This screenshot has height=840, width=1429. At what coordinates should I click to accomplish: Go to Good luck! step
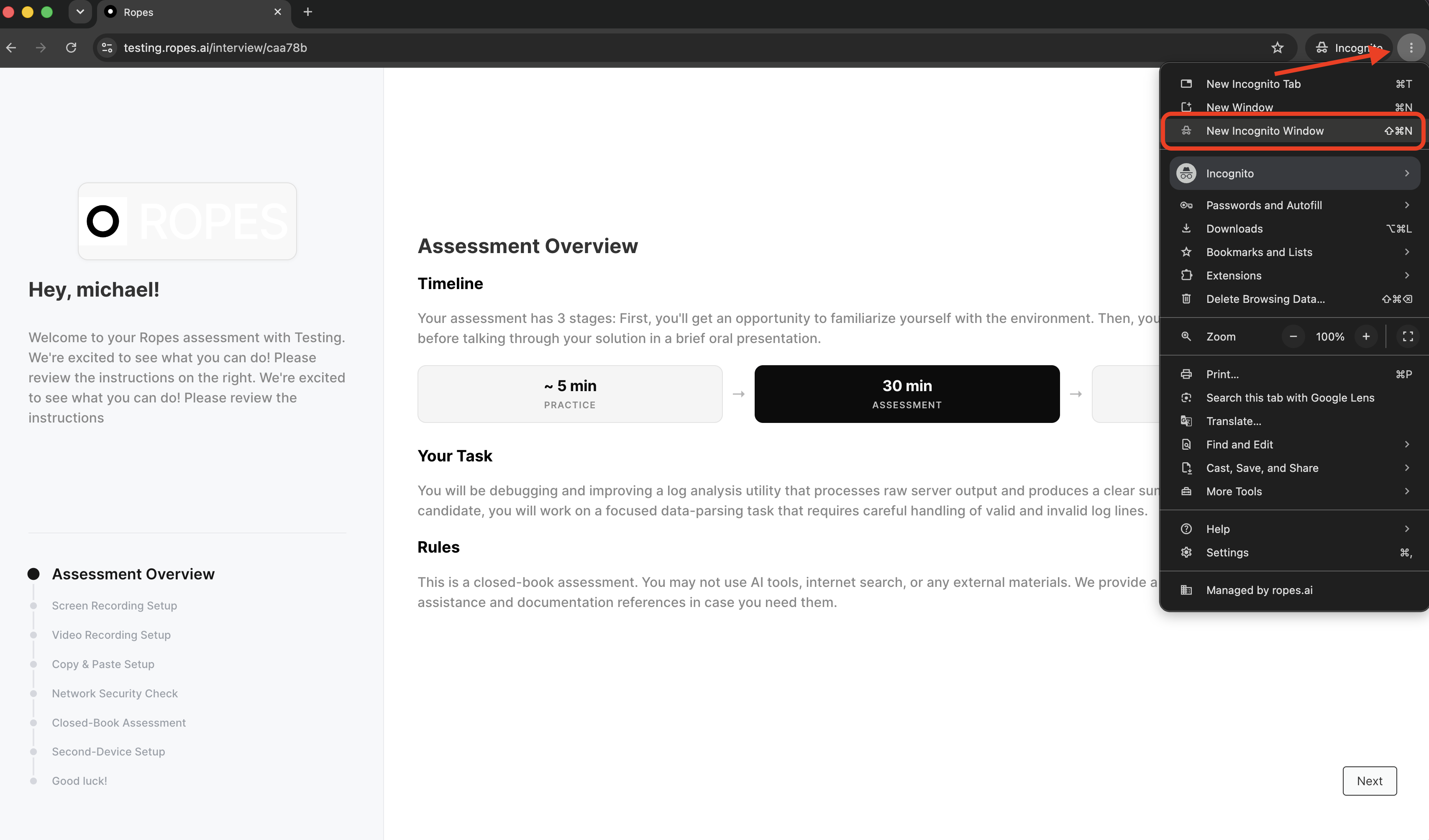pyautogui.click(x=79, y=781)
